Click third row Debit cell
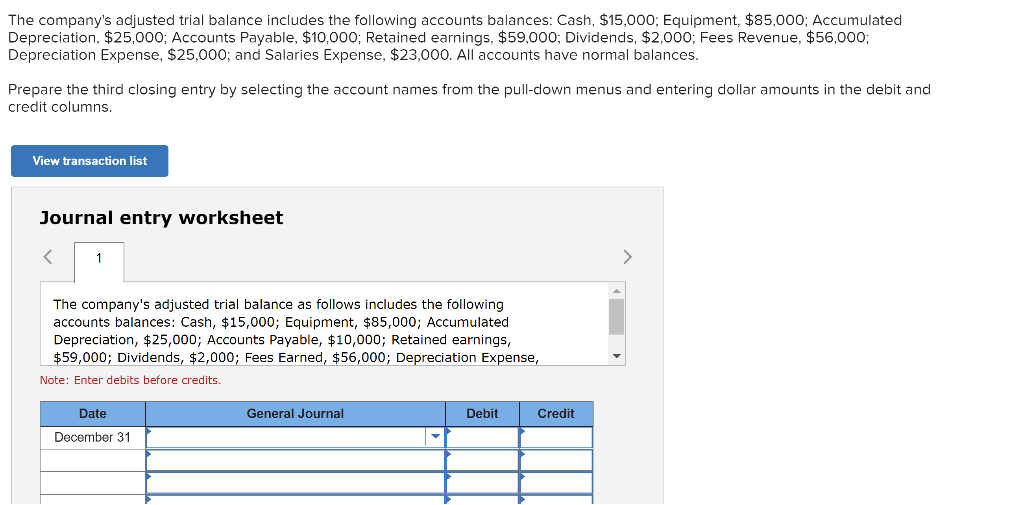 483,483
